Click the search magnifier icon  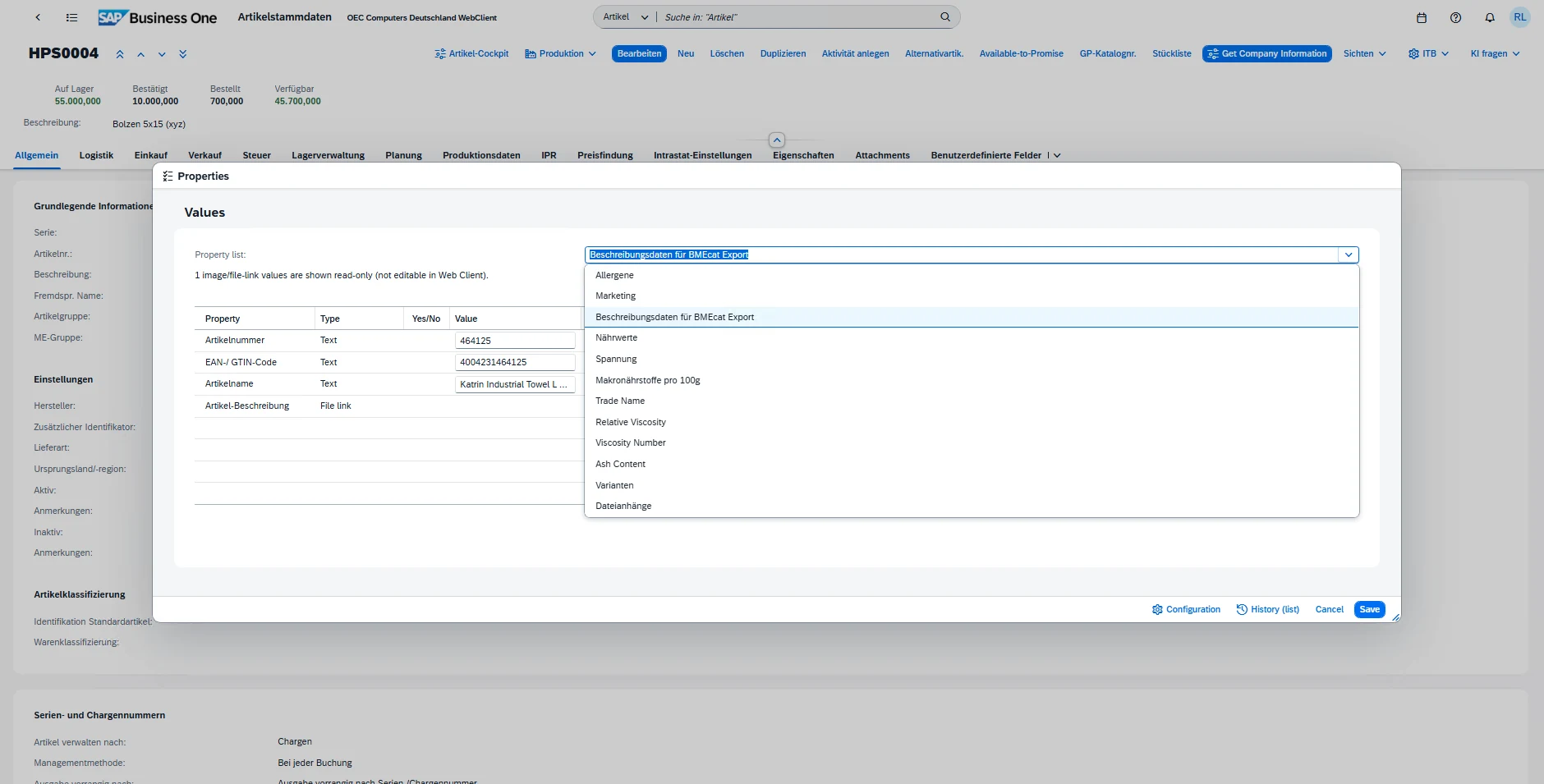point(945,16)
